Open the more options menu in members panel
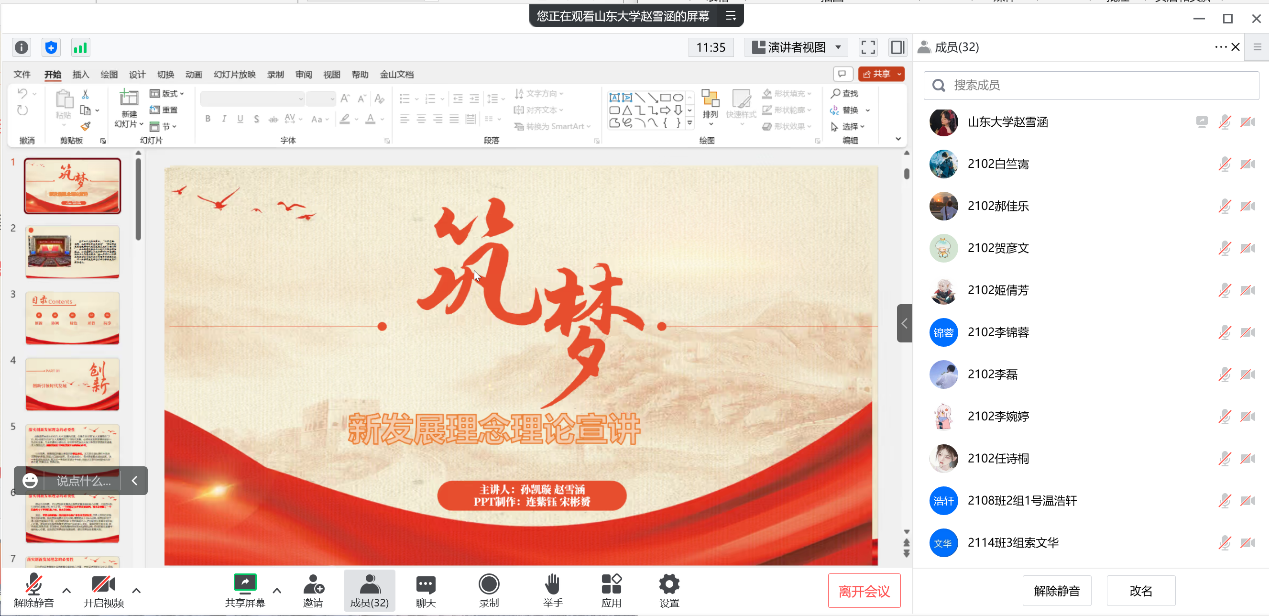Viewport: 1269px width, 616px height. pyautogui.click(x=1220, y=47)
